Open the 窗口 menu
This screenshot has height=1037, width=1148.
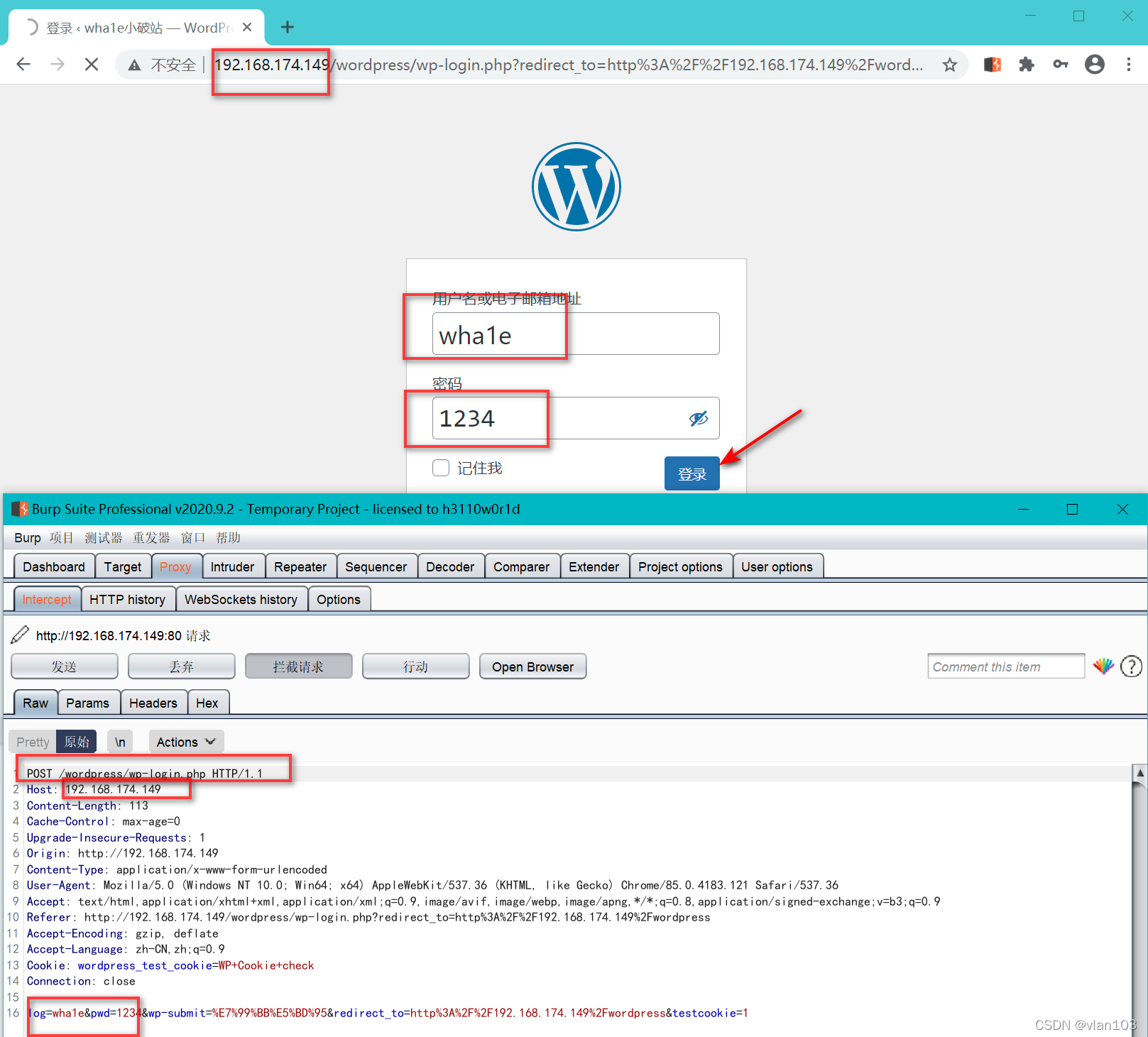pyautogui.click(x=193, y=538)
